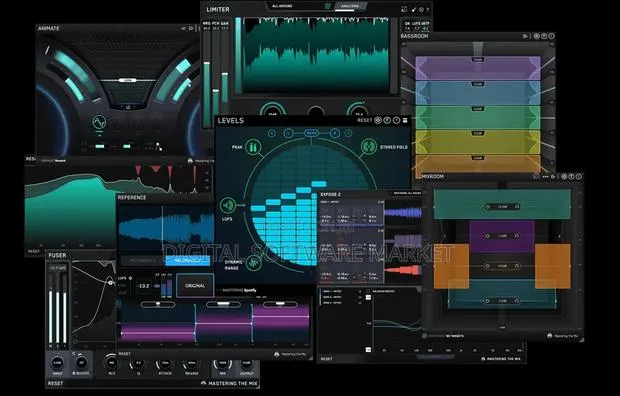620x396 pixels.
Task: Select the purple Bassroom EQ band
Action: (x=478, y=68)
